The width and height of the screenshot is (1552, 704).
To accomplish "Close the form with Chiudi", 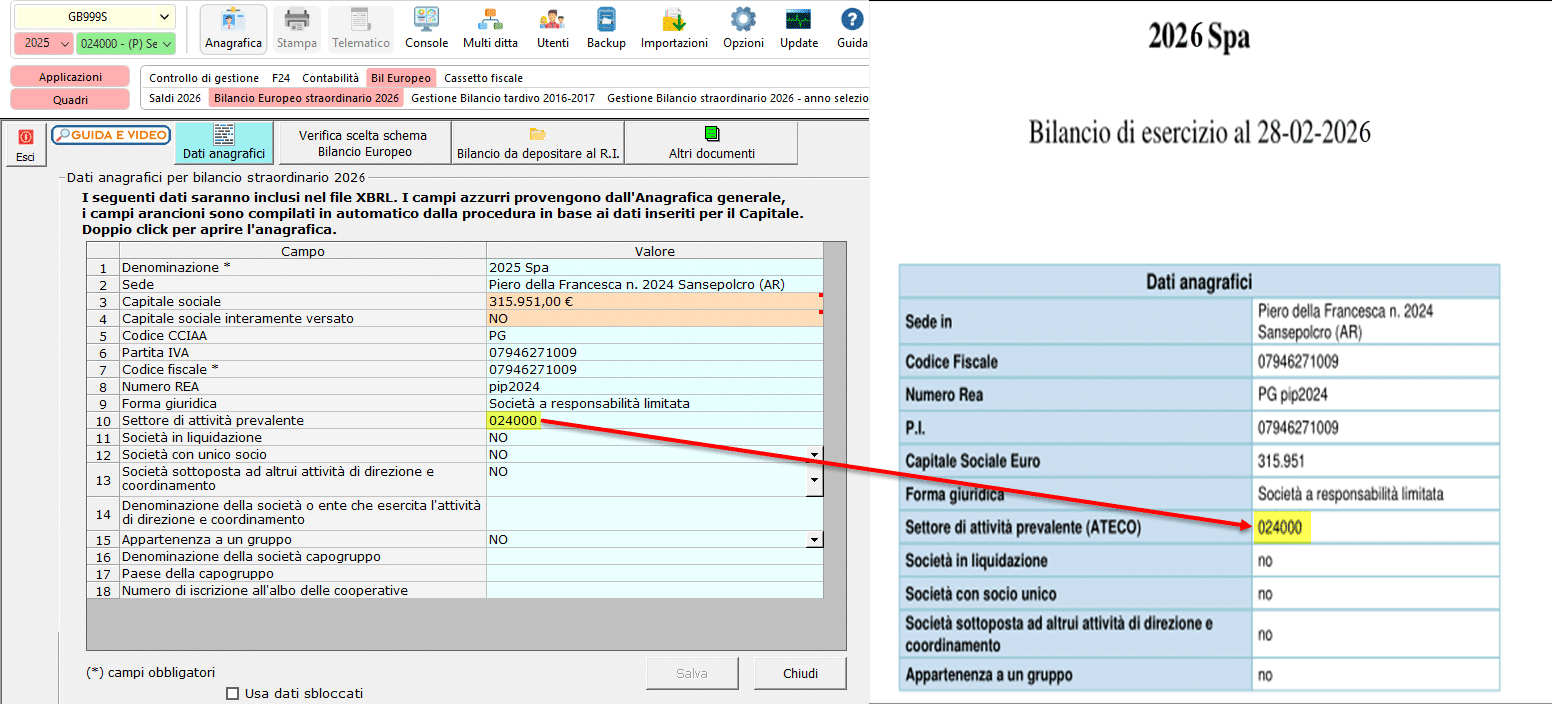I will click(800, 673).
